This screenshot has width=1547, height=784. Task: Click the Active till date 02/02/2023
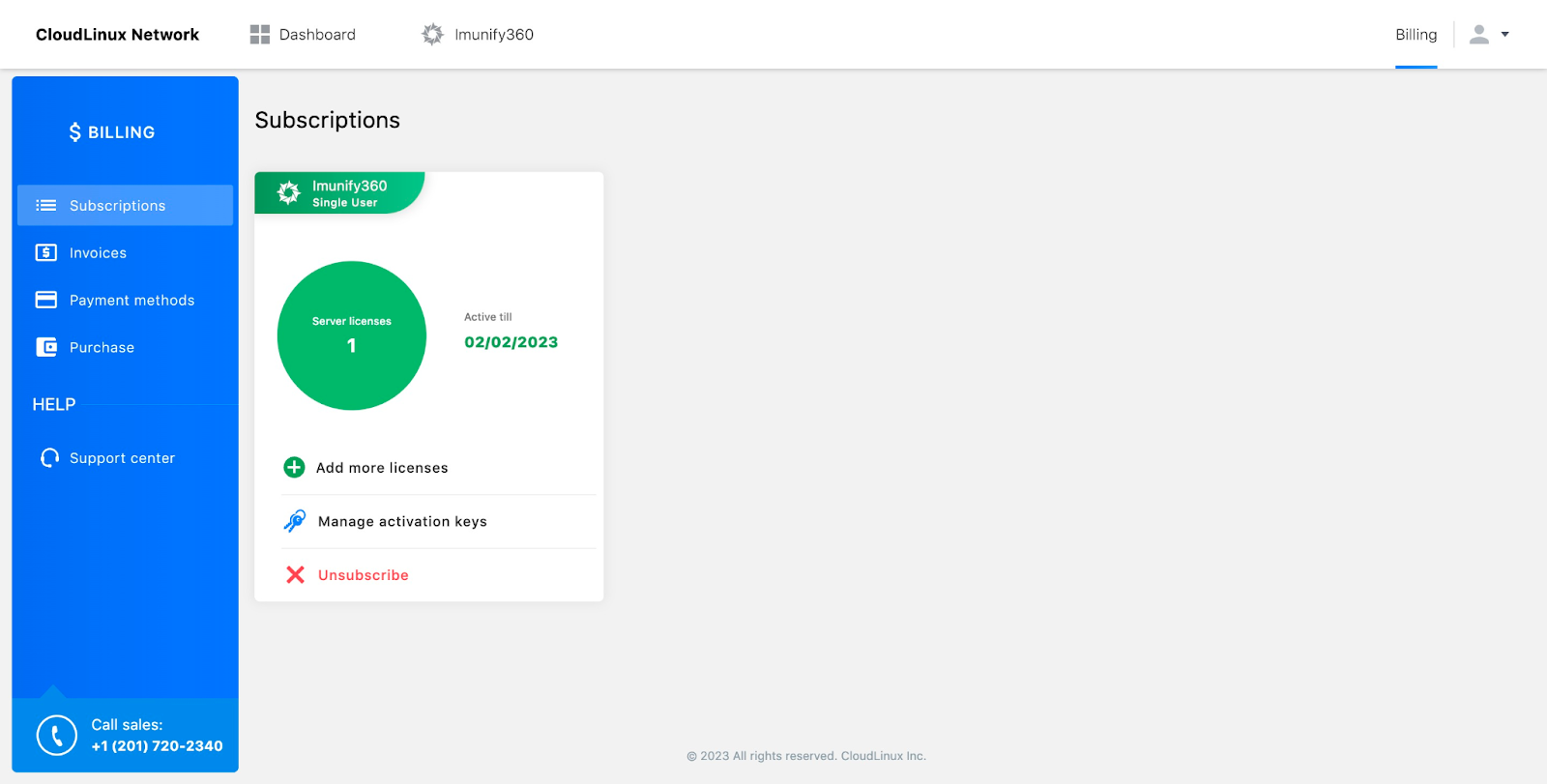tap(511, 342)
